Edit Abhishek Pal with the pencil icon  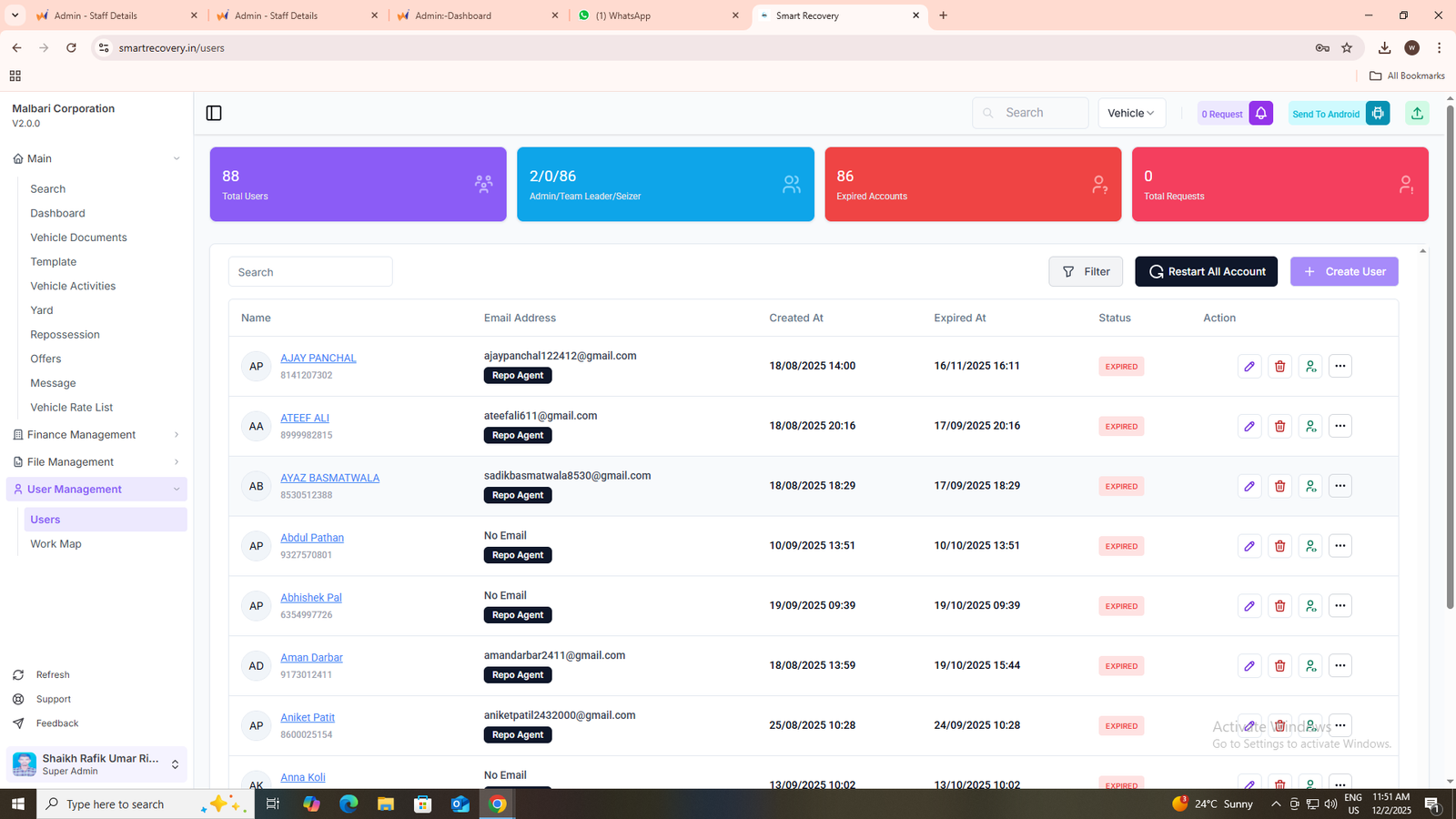pyautogui.click(x=1249, y=606)
